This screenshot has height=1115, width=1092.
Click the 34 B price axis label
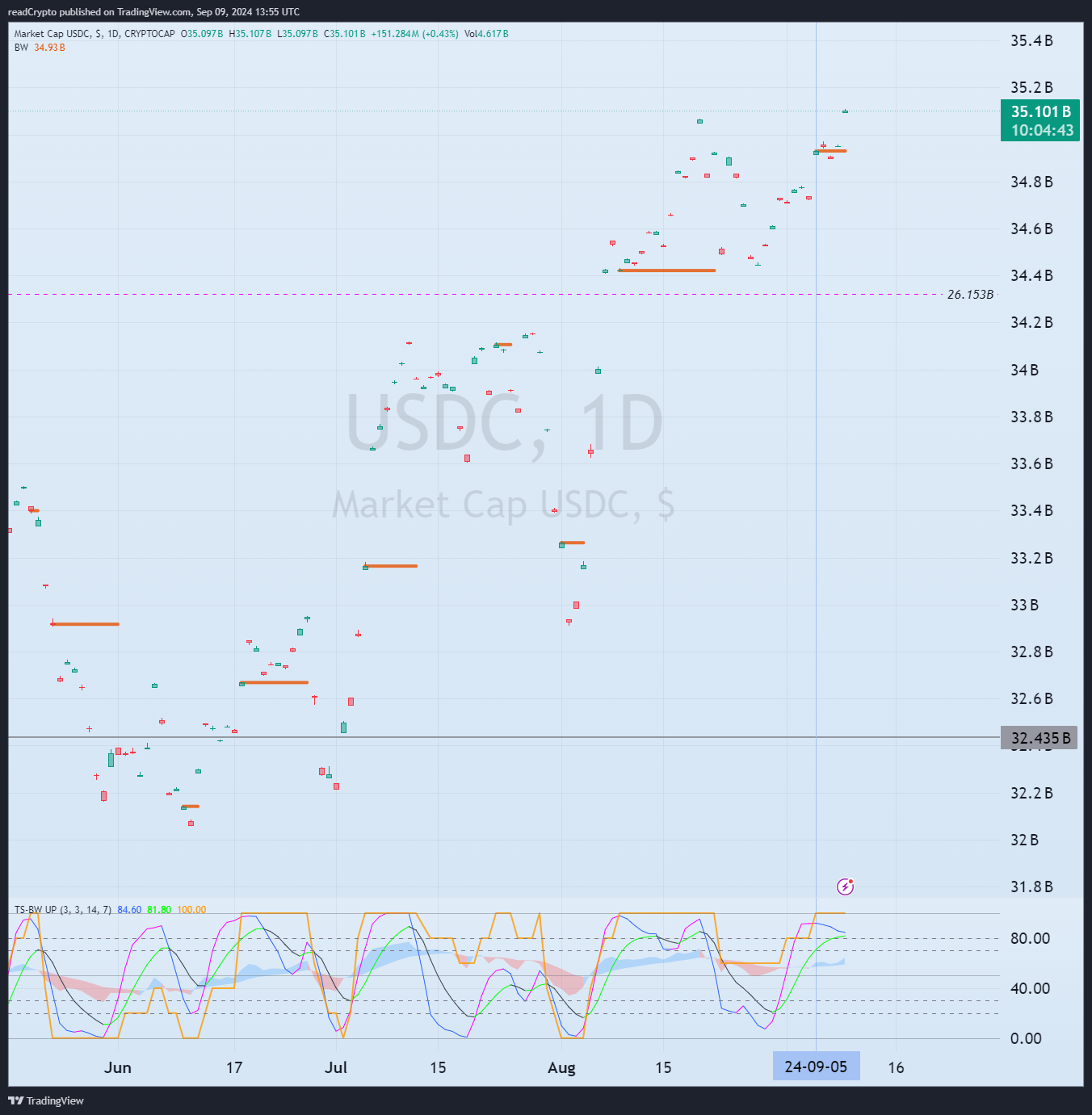coord(1024,370)
